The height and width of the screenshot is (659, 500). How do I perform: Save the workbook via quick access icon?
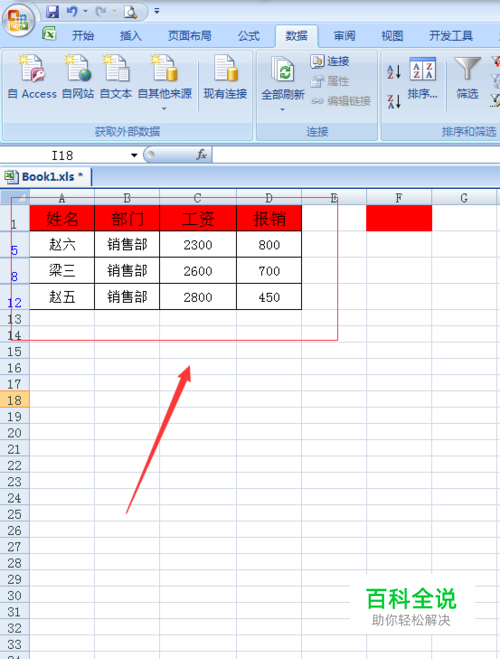click(x=53, y=12)
